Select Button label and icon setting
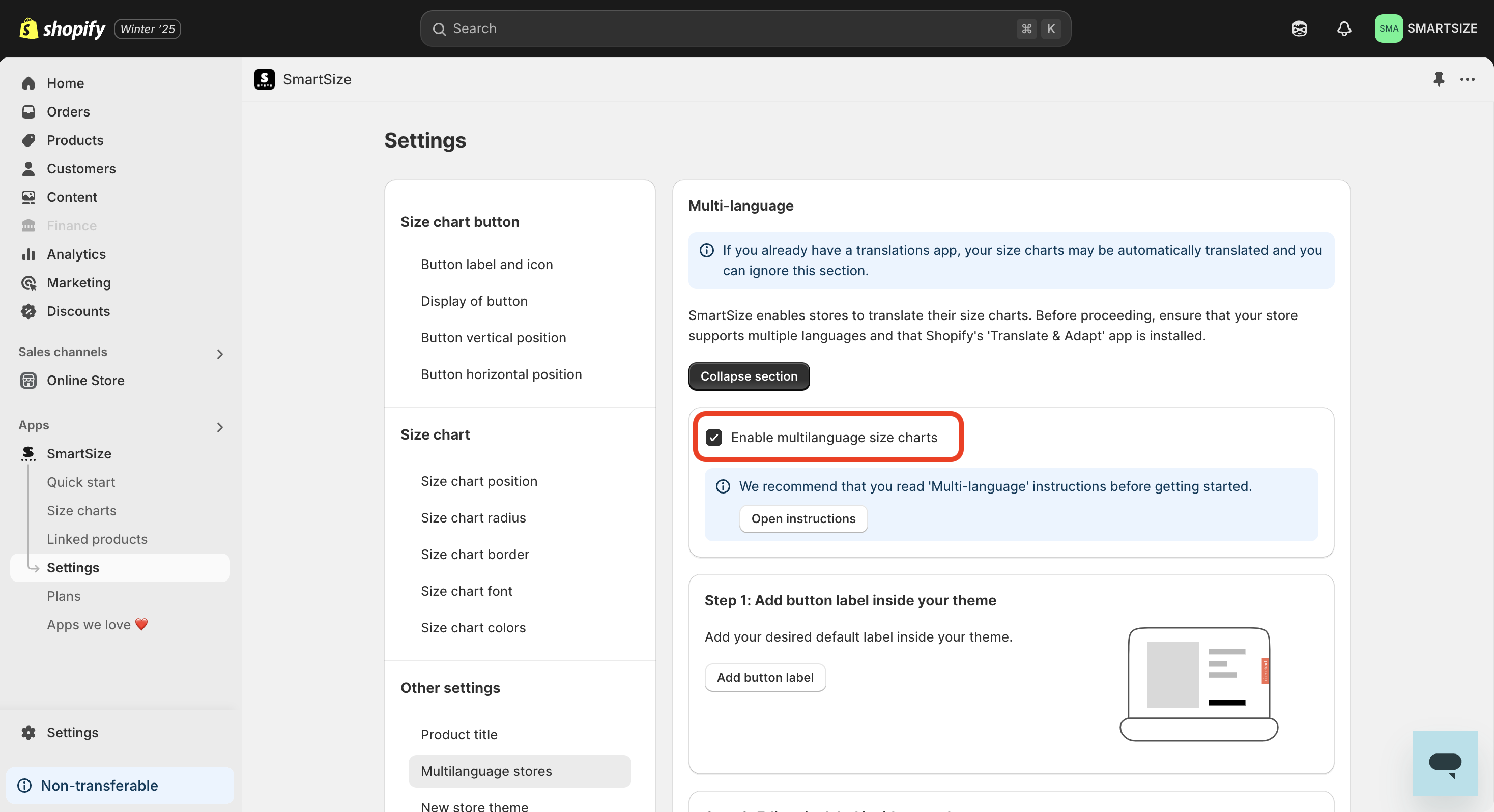Viewport: 1494px width, 812px height. click(x=486, y=264)
